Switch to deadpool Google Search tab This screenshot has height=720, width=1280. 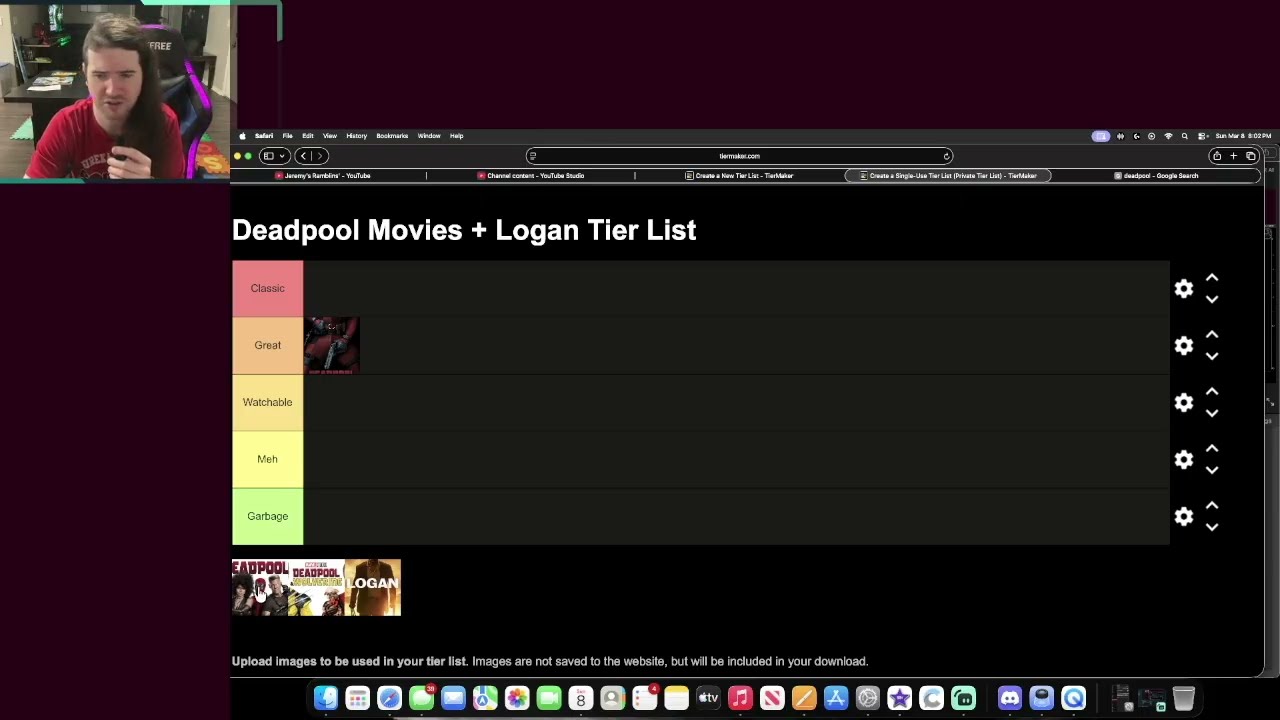click(1156, 176)
